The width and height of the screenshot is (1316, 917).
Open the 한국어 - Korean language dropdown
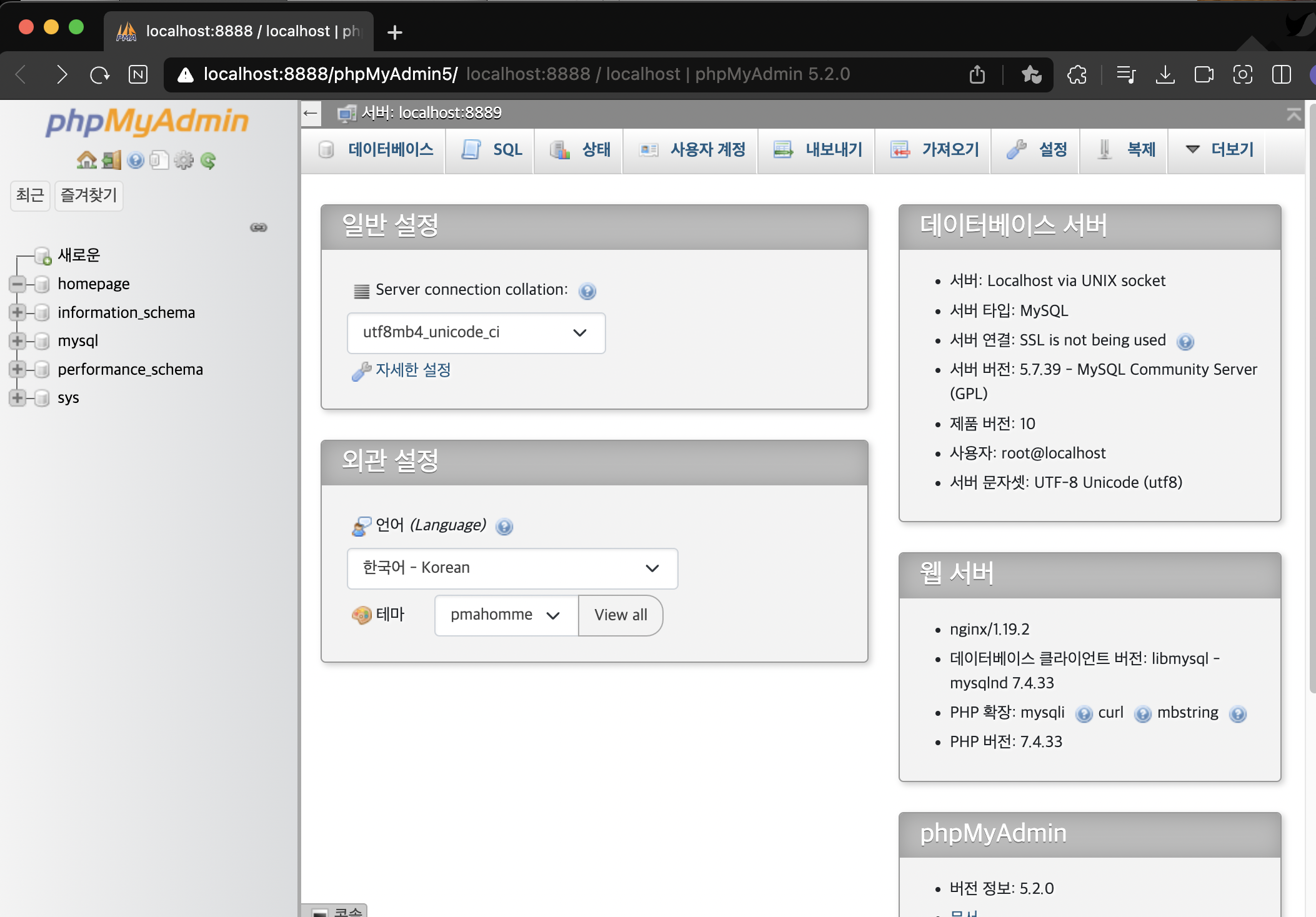pyautogui.click(x=512, y=568)
